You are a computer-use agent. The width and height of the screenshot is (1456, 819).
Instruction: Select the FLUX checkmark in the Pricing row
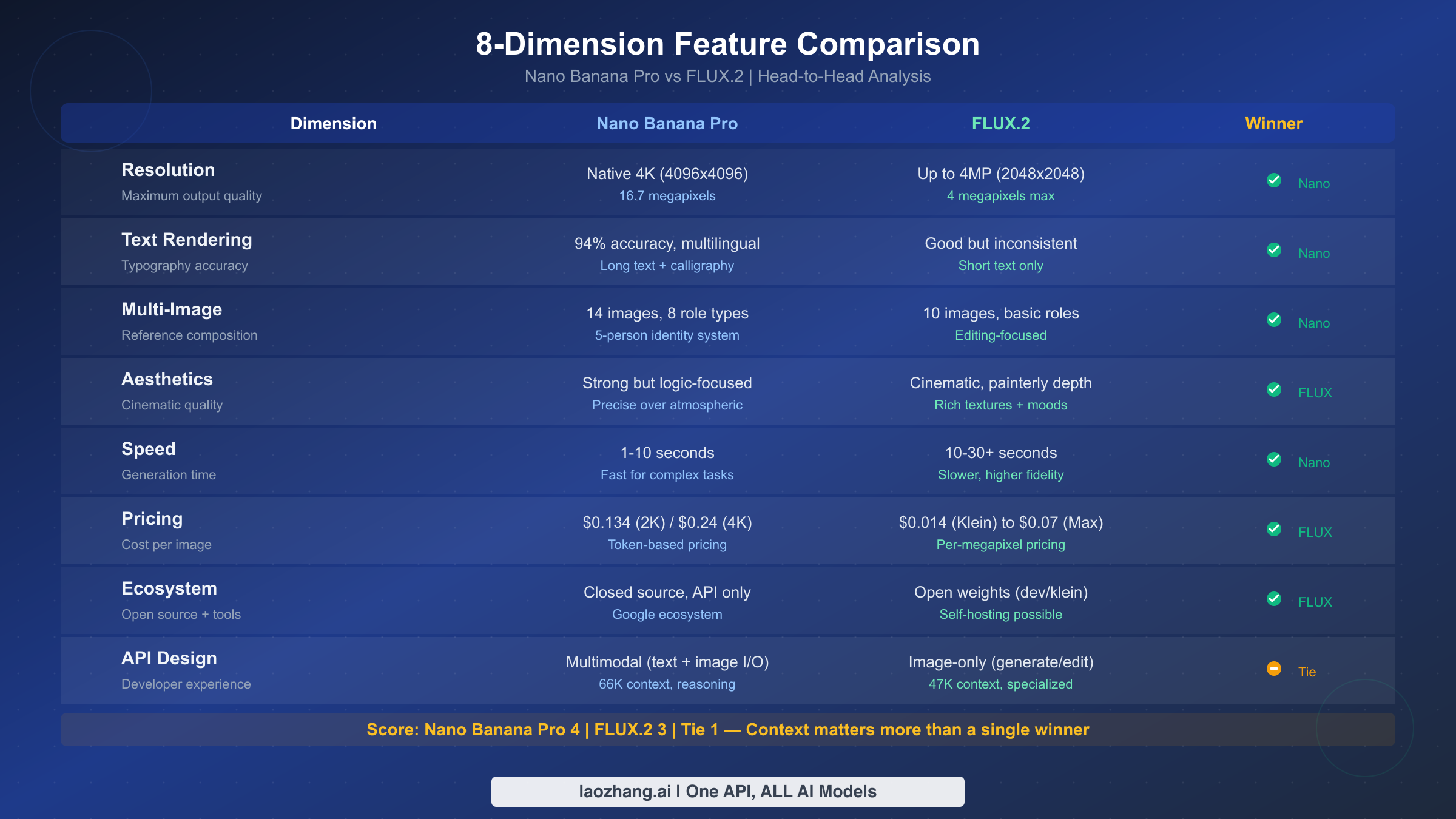point(1274,529)
